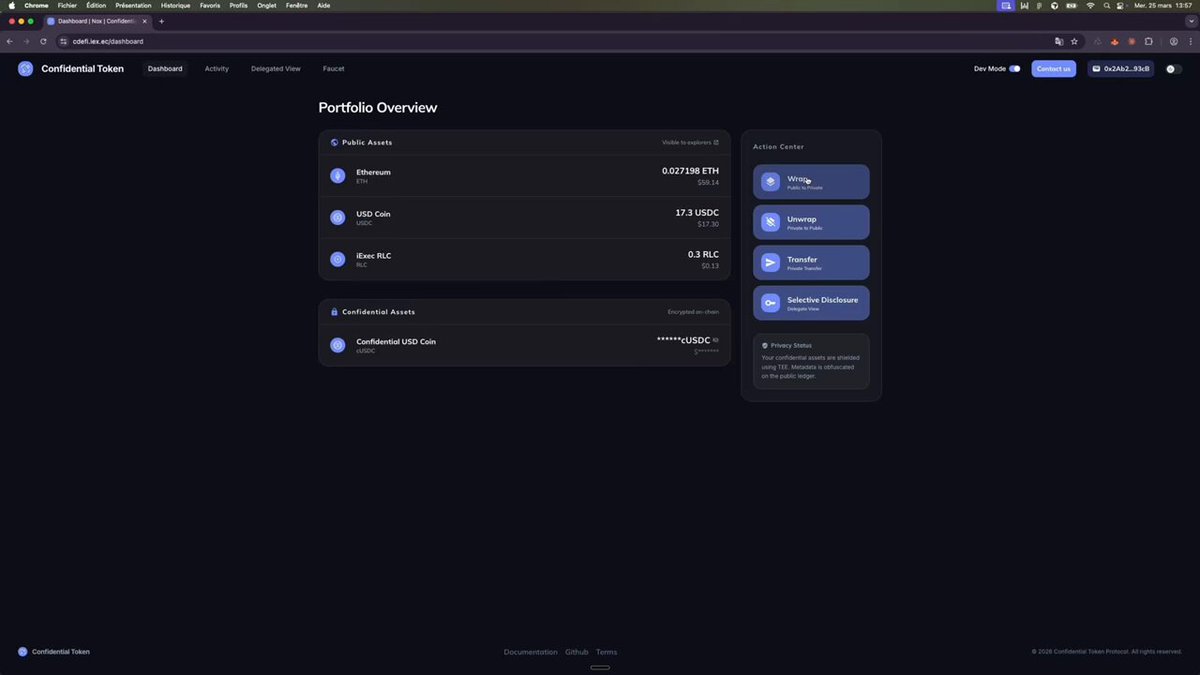Image resolution: width=1200 pixels, height=675 pixels.
Task: Reveal hidden cUSDC balance with eye icon
Action: pos(716,341)
